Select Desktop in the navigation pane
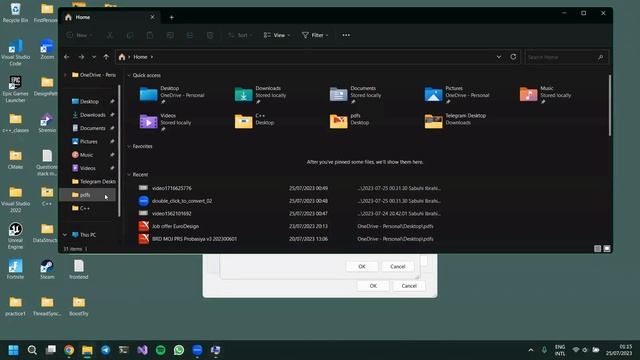Image resolution: width=640 pixels, height=360 pixels. [x=89, y=102]
